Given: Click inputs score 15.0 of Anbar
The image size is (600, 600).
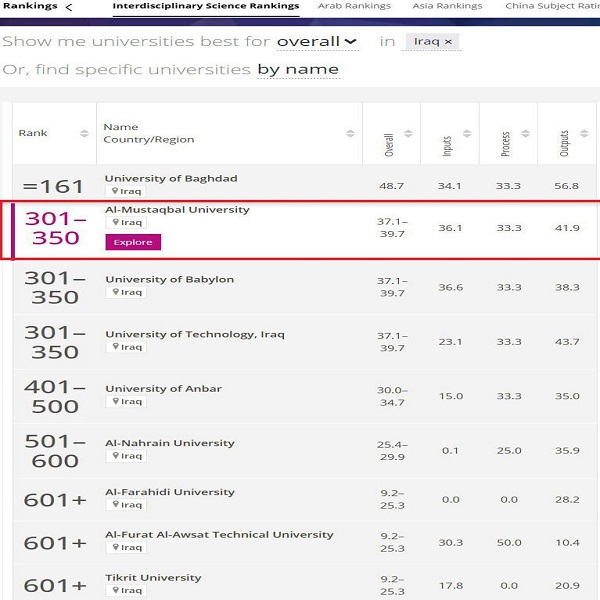Looking at the screenshot, I should point(451,396).
